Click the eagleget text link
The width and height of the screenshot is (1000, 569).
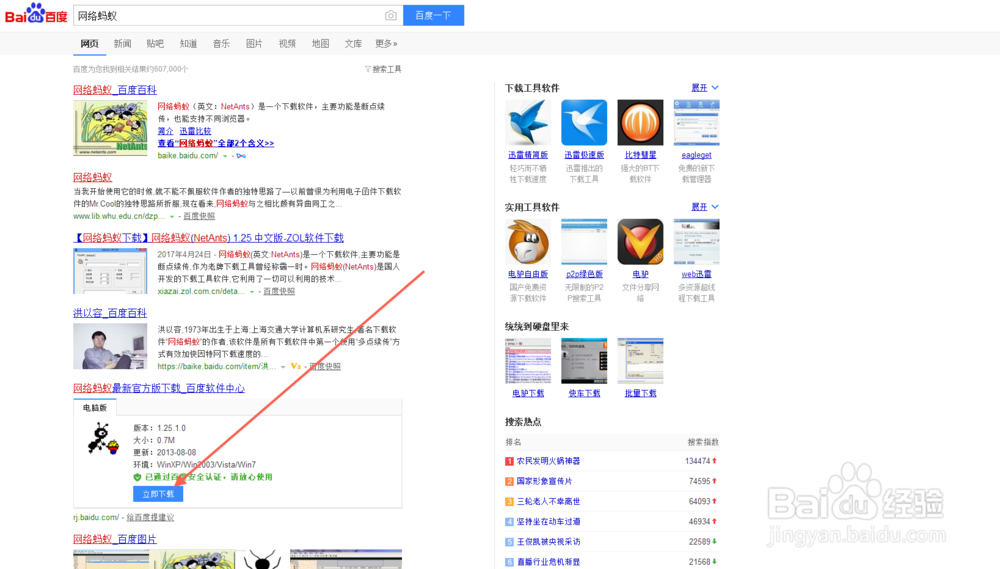tap(696, 155)
